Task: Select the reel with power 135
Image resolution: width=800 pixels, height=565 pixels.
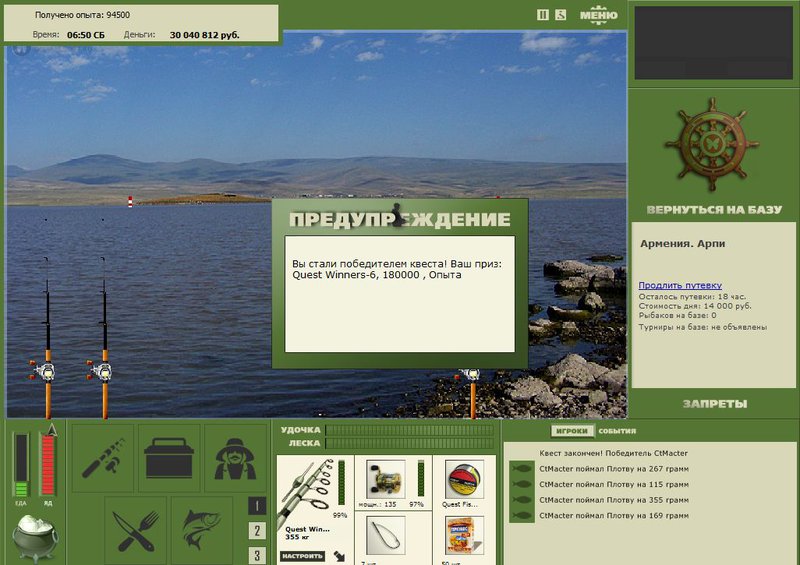Action: pyautogui.click(x=386, y=480)
